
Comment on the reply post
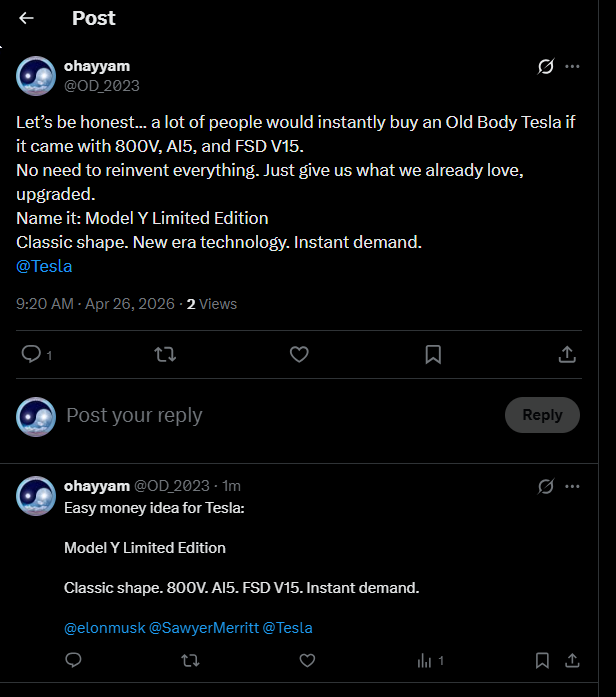73,660
